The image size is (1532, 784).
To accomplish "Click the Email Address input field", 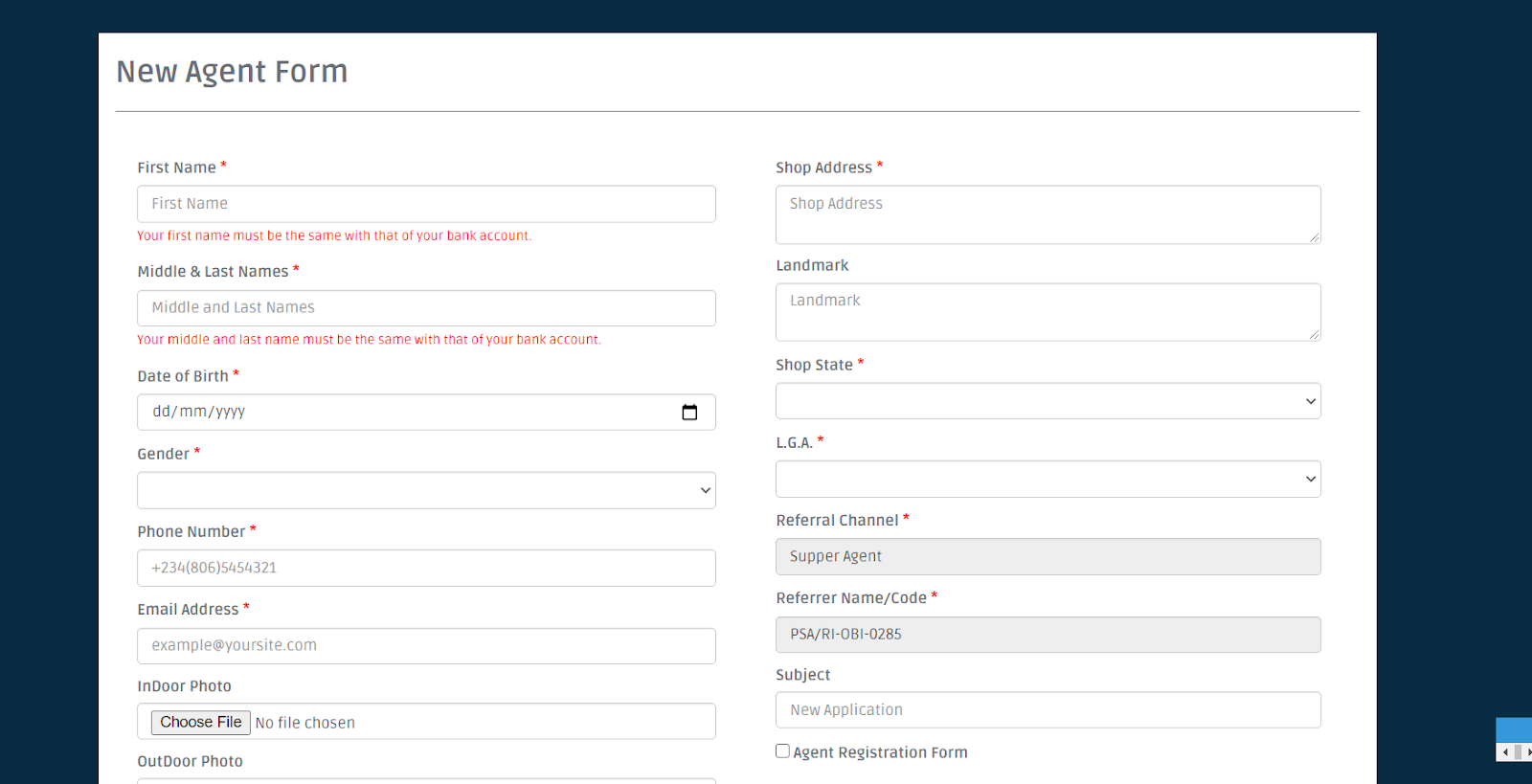I will click(x=426, y=646).
